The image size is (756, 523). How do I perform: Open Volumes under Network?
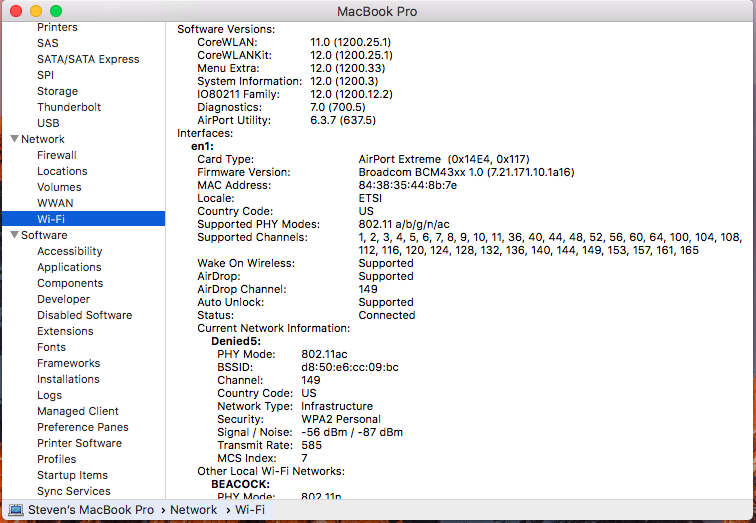point(59,187)
